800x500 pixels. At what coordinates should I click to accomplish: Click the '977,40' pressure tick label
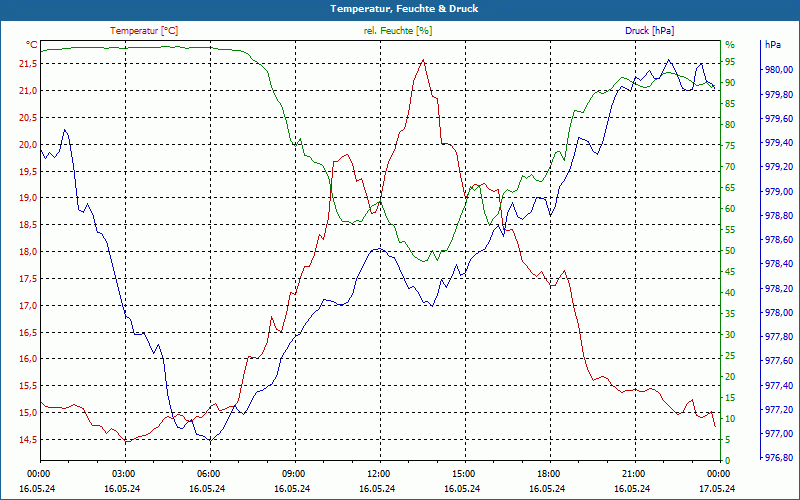coord(779,385)
